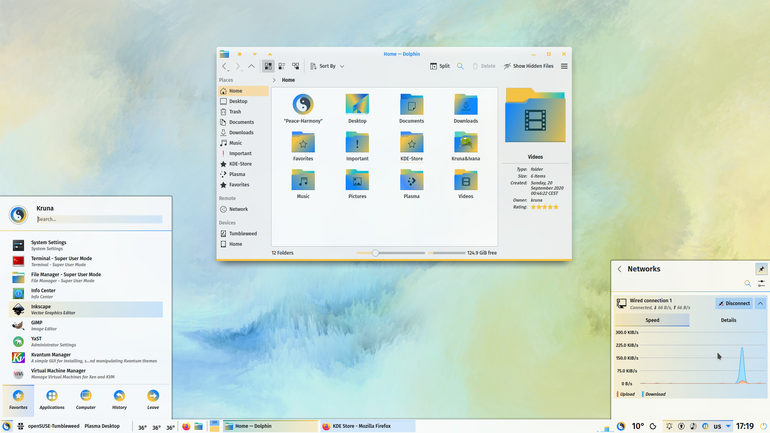
Task: Switch to the Computer launcher tab
Action: coord(85,400)
